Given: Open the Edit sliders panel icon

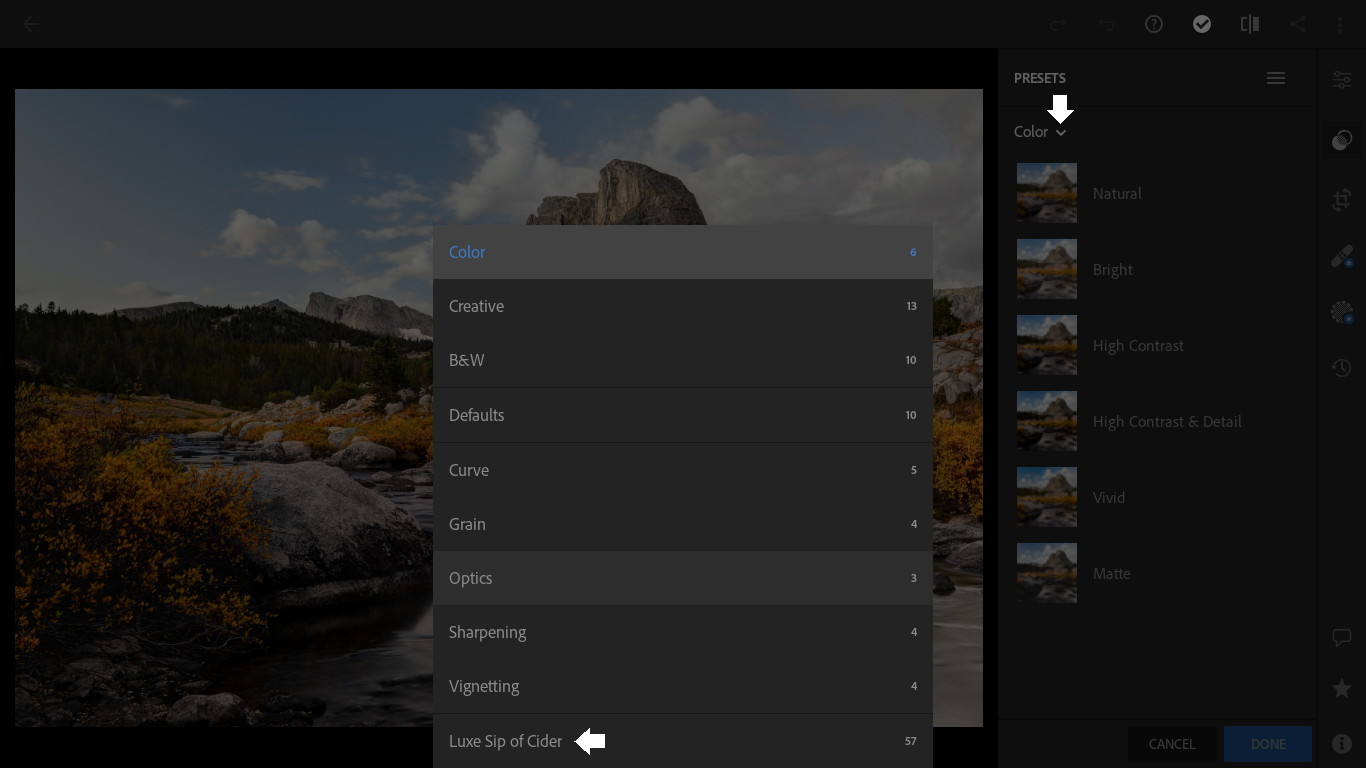Looking at the screenshot, I should [x=1342, y=80].
